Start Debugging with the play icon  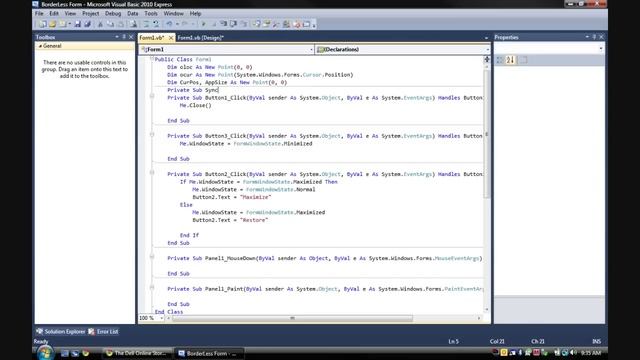coord(203,24)
